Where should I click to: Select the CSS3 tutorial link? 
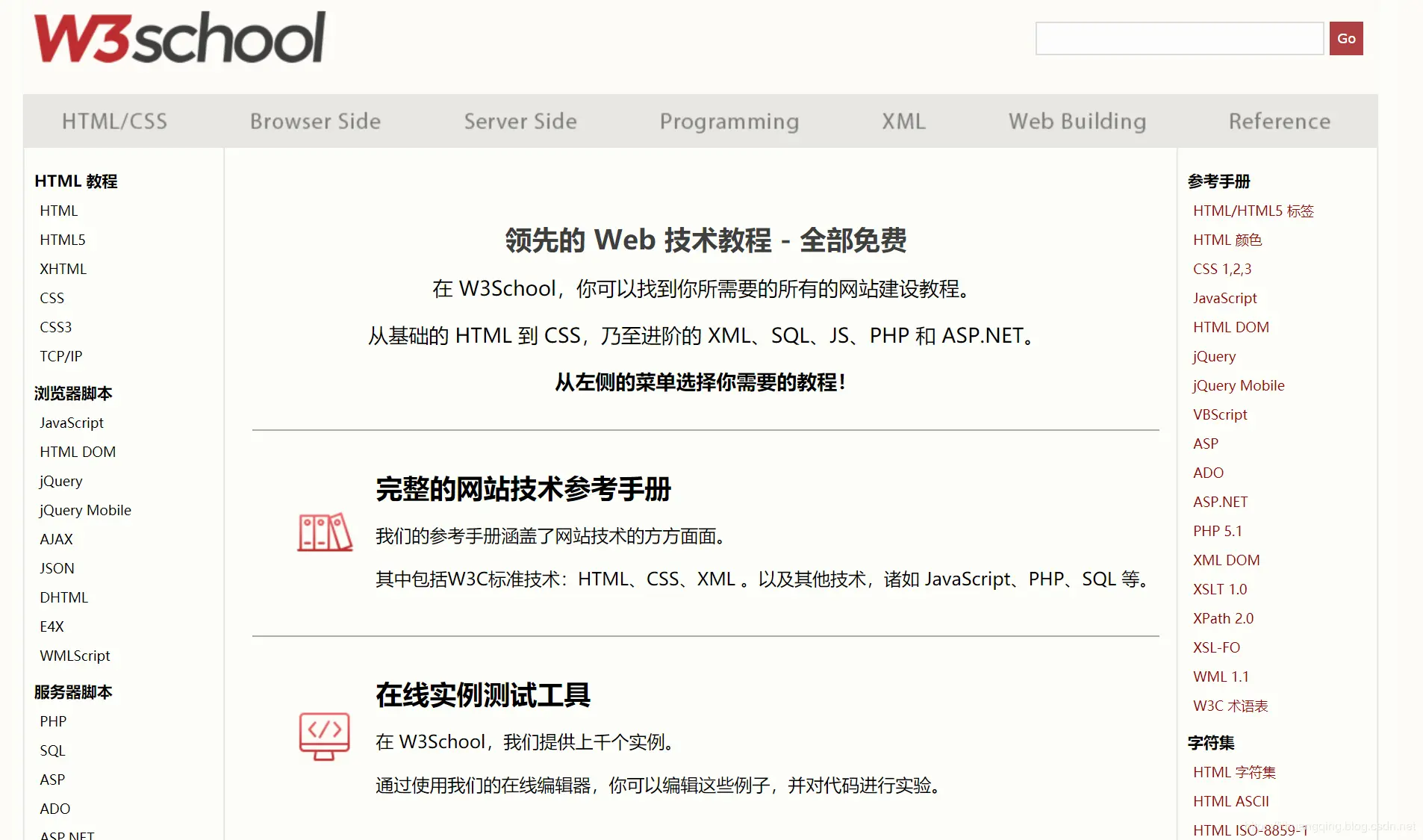pos(56,327)
